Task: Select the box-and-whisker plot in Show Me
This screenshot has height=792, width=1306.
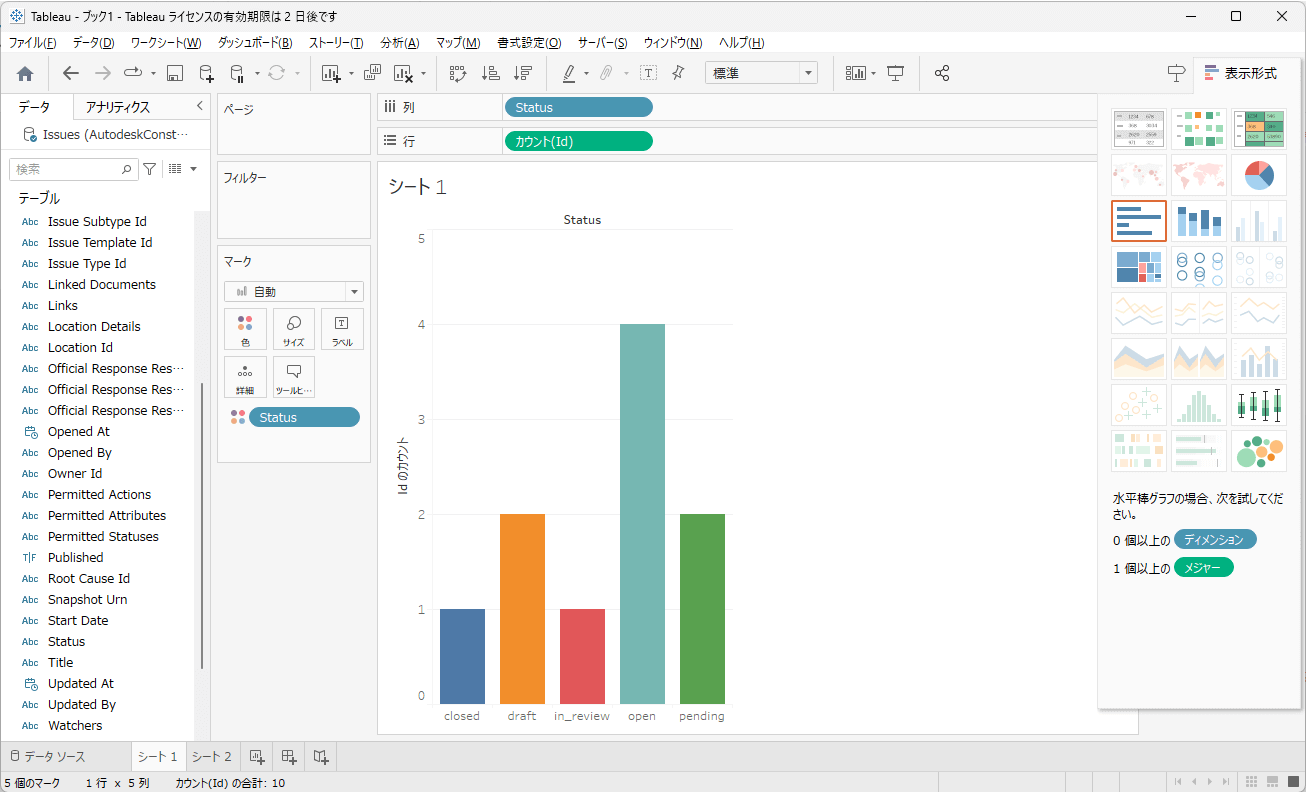Action: (1259, 405)
